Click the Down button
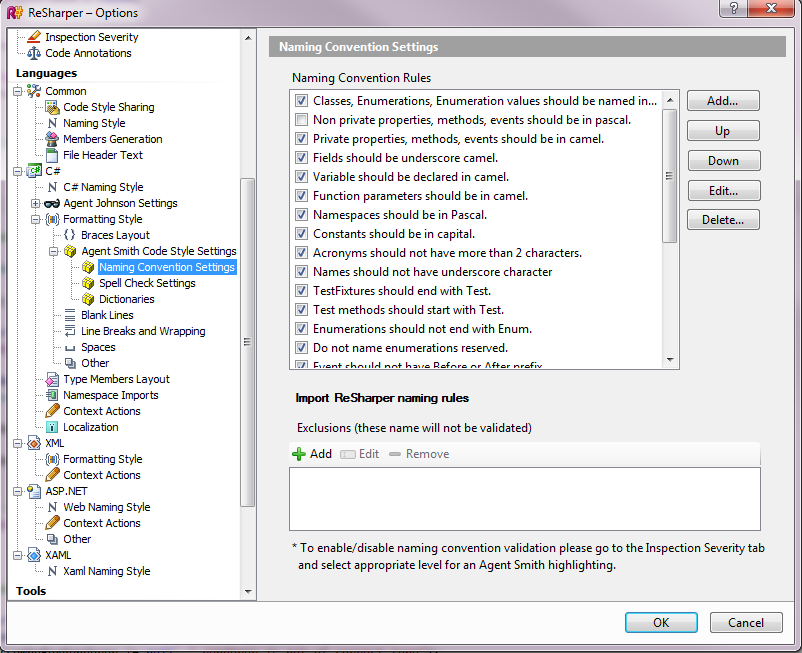The width and height of the screenshot is (802, 653). (x=723, y=161)
